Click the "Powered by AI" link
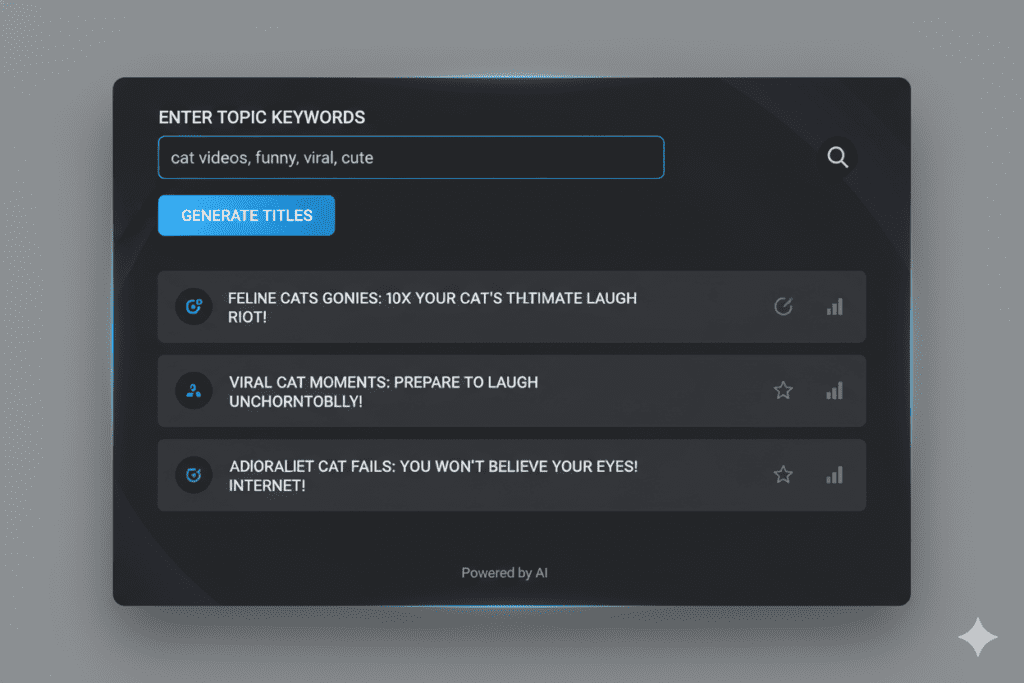Viewport: 1024px width, 683px height. 505,572
